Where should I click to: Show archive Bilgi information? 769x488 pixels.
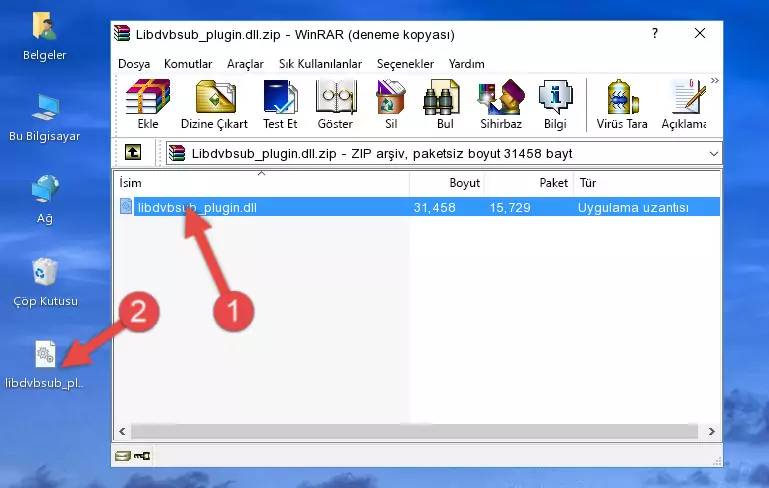coord(555,104)
